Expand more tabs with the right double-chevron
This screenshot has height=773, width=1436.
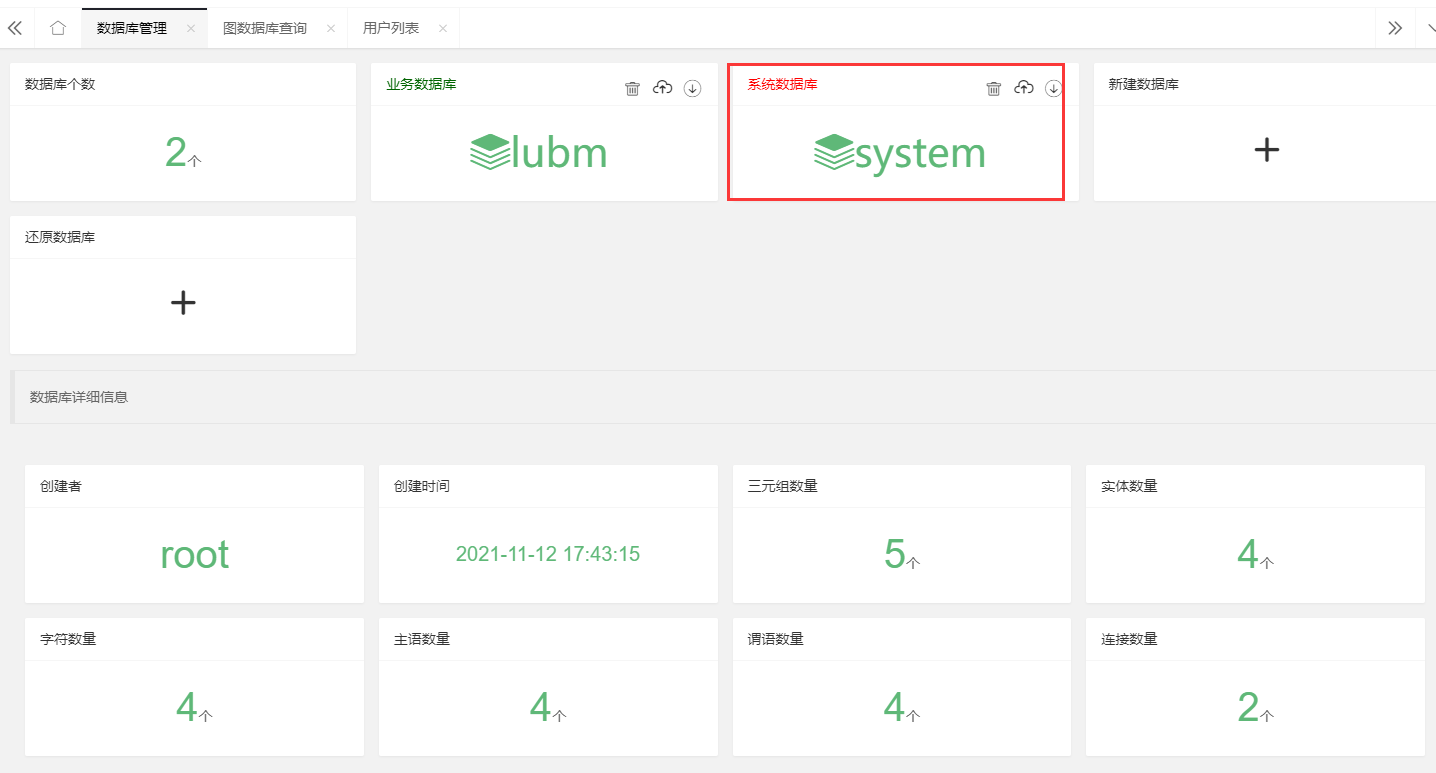coord(1395,27)
